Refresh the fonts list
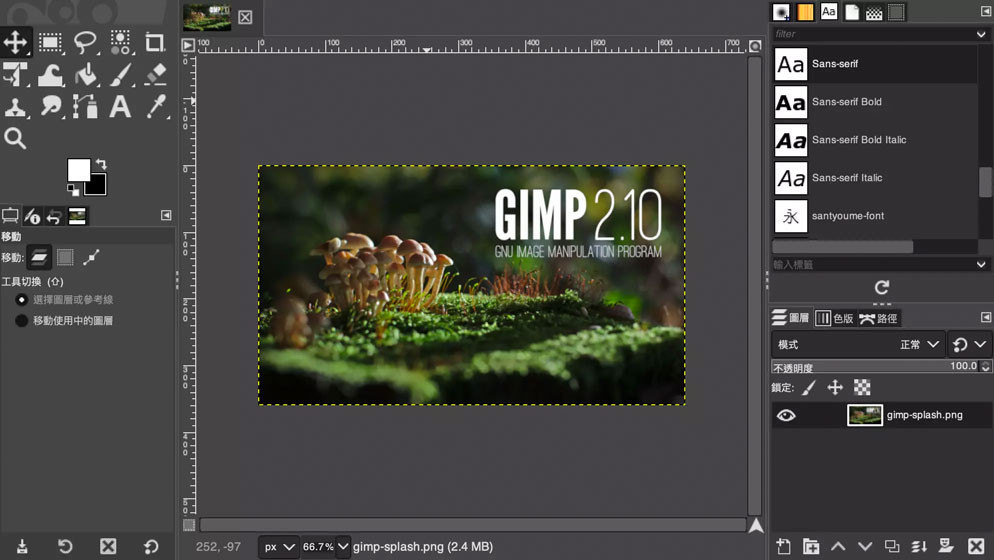The image size is (994, 560). [882, 288]
